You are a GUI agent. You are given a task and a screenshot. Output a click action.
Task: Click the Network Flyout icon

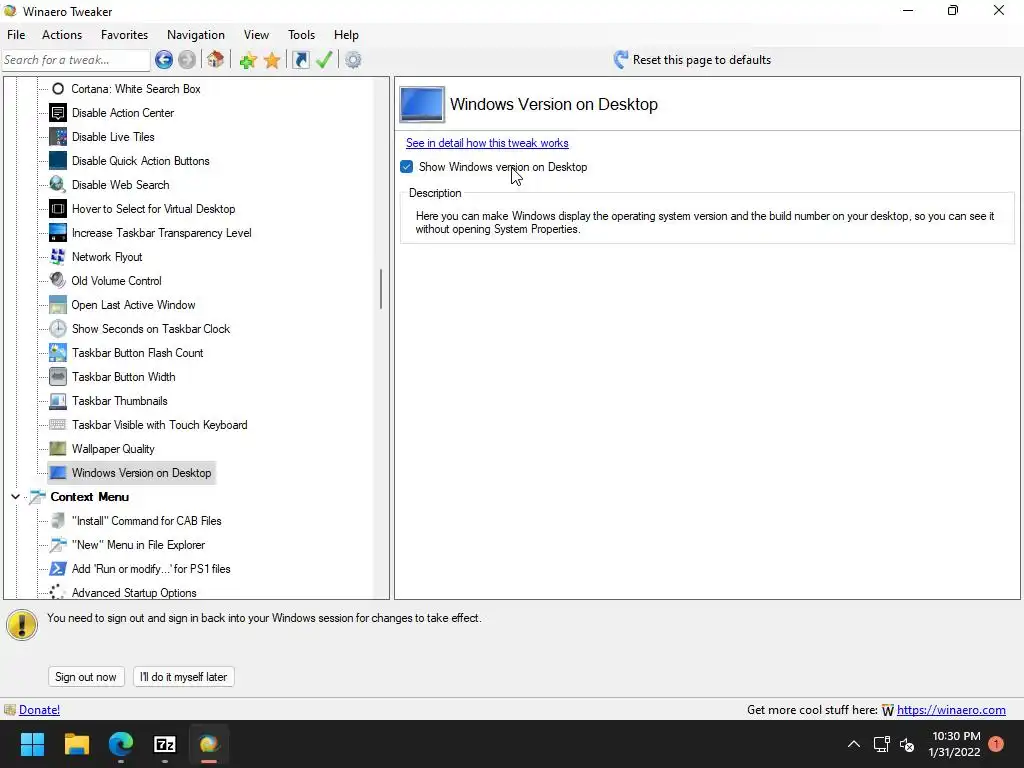58,257
